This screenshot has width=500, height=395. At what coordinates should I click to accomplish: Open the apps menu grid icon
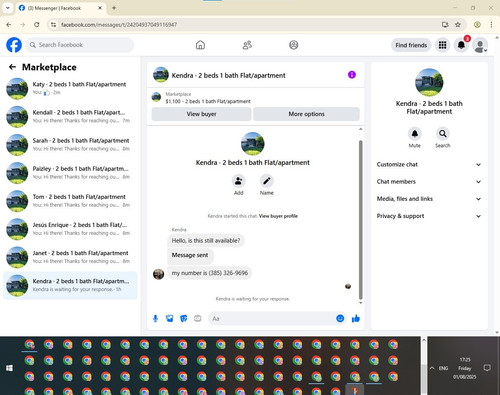442,45
